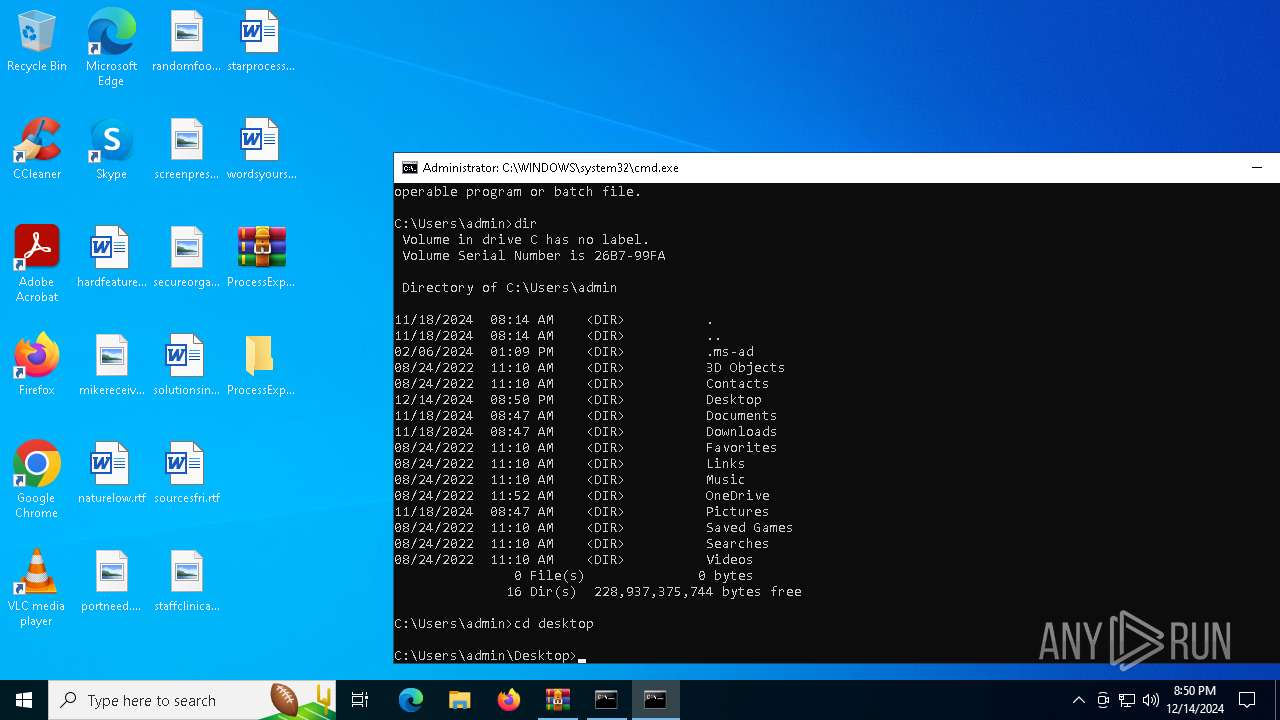Select the wordsyours... Word document
The image size is (1280, 720).
260,150
